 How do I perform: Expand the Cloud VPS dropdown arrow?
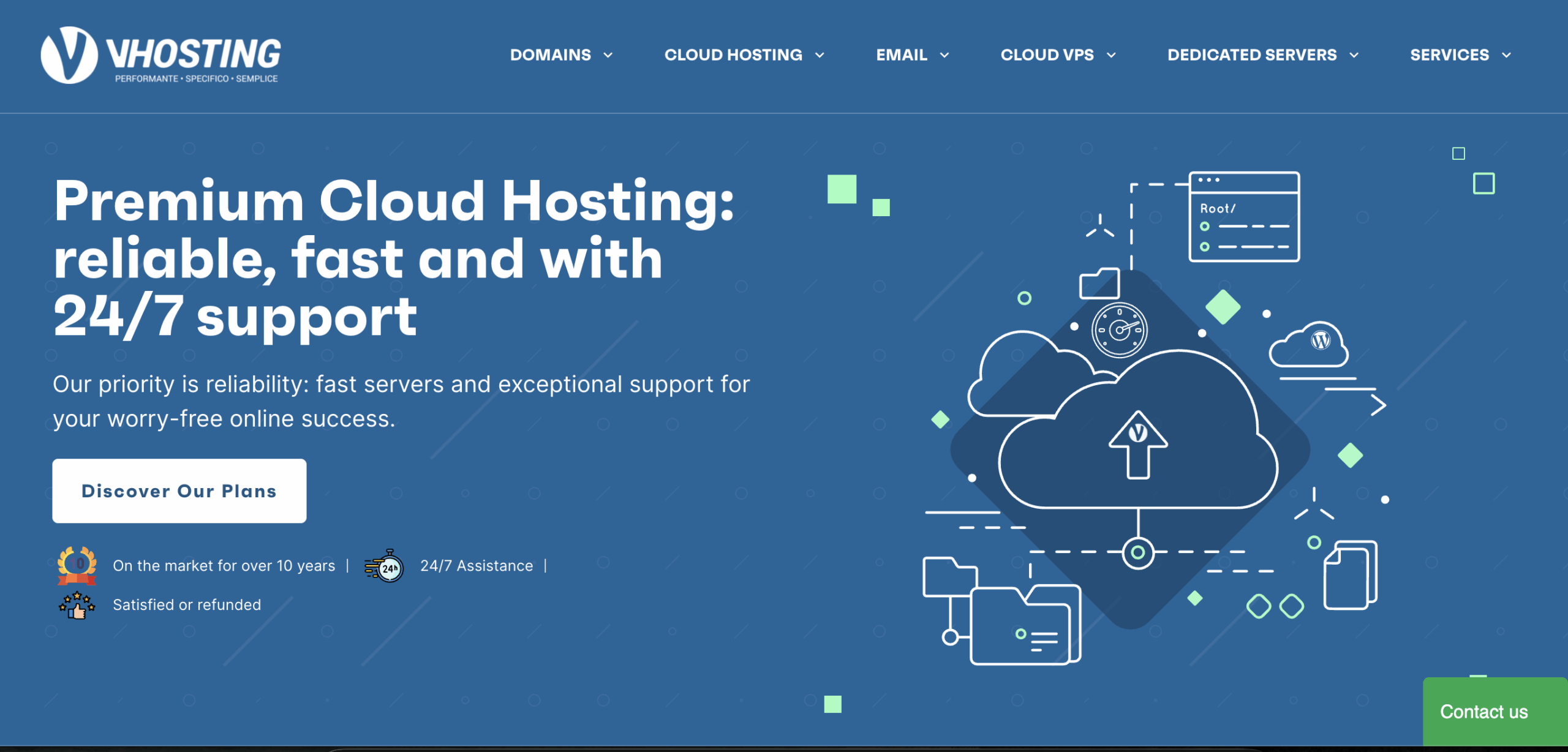1111,55
